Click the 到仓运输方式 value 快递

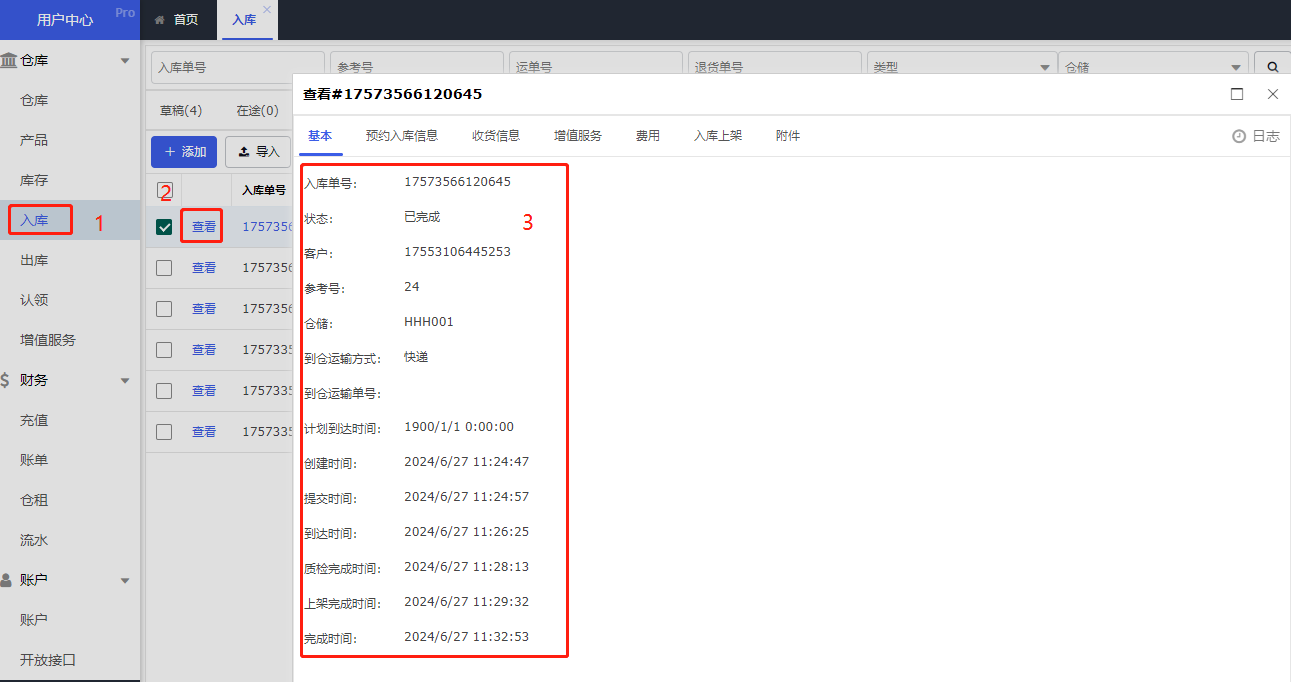click(416, 357)
